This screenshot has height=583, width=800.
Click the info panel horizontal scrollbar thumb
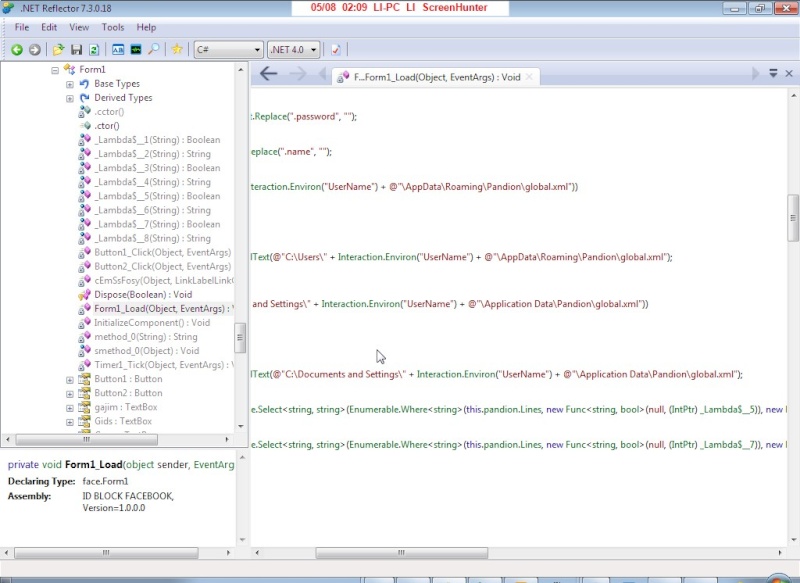106,552
